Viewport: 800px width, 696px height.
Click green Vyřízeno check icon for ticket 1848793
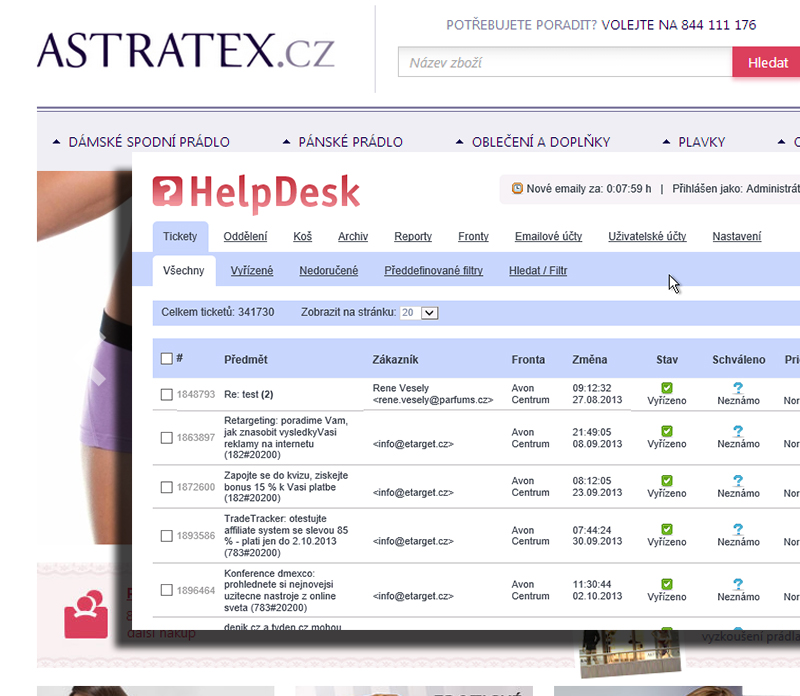pyautogui.click(x=666, y=388)
